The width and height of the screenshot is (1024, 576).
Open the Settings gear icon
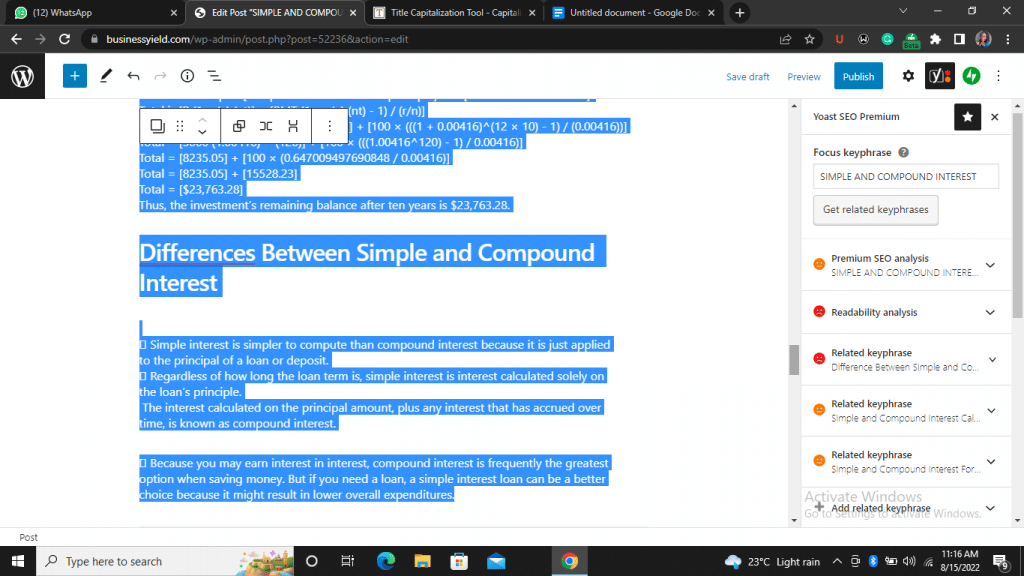908,76
